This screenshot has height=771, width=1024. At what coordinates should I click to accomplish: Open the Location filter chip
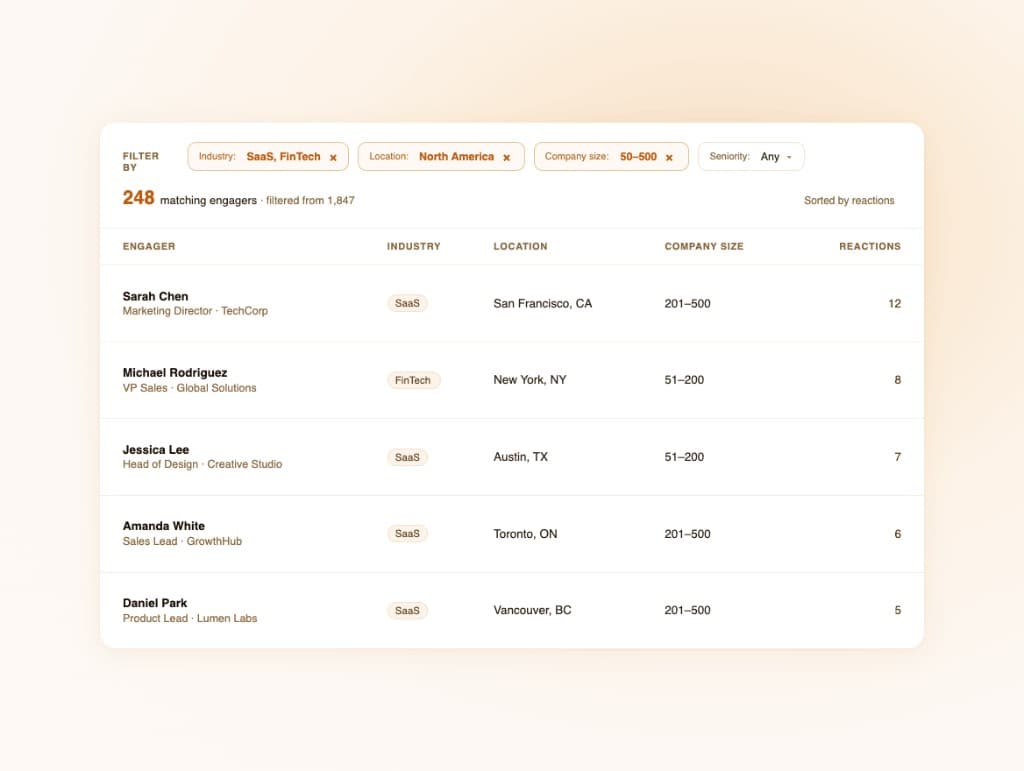[441, 157]
